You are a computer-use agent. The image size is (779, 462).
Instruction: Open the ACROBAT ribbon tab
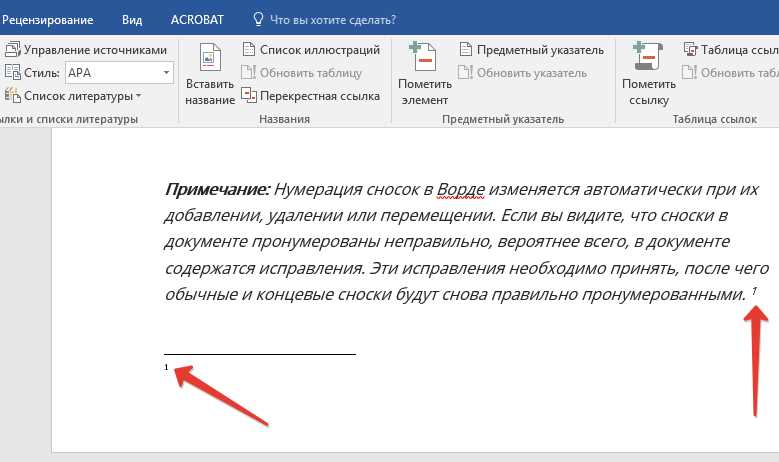pos(197,20)
